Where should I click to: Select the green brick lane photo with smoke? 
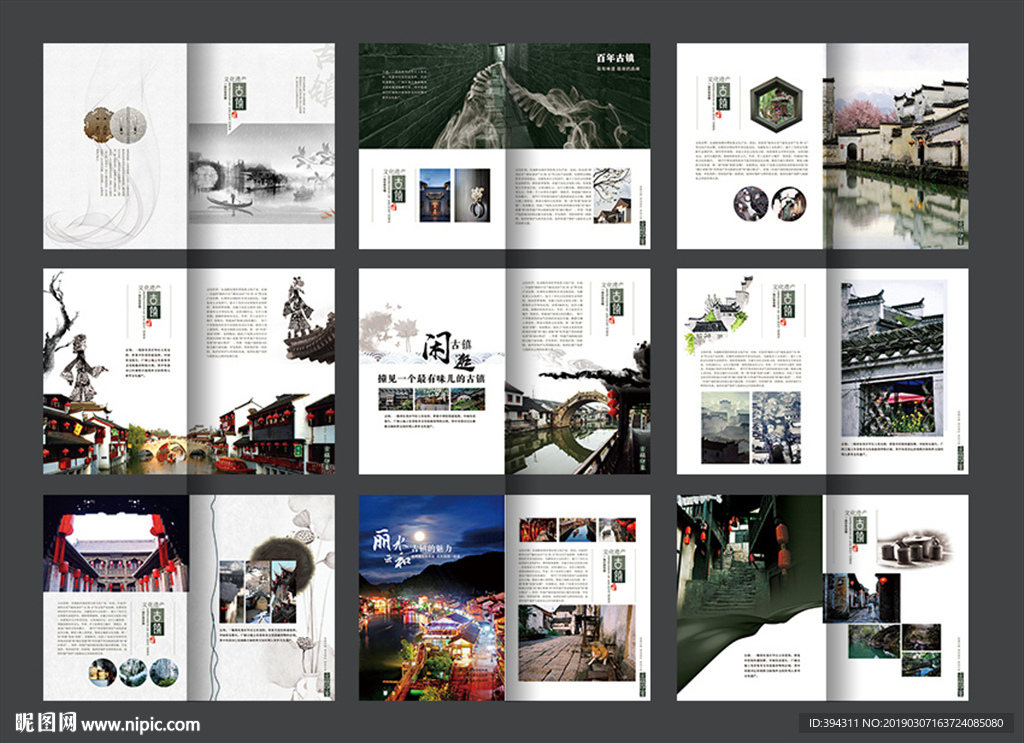[504, 96]
